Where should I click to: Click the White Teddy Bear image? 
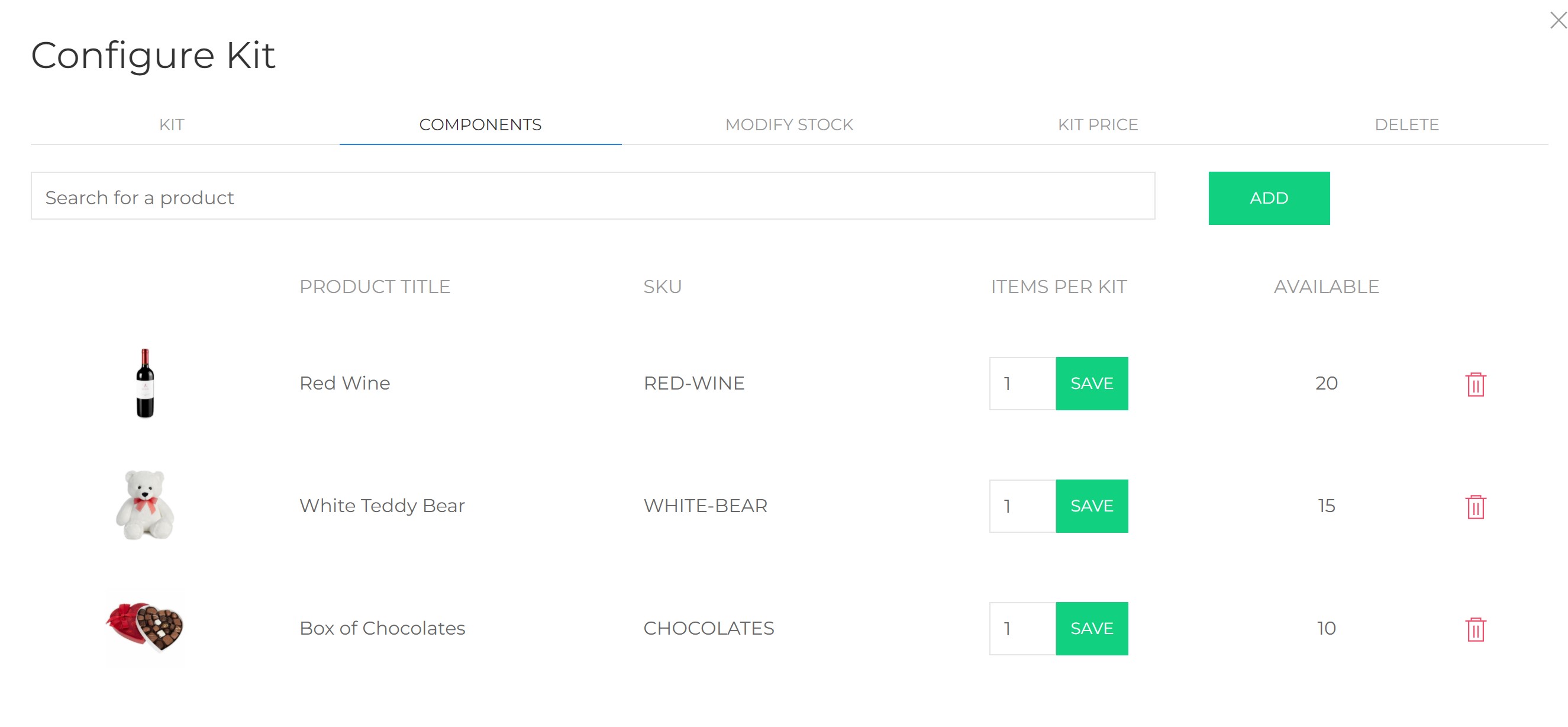[x=145, y=506]
